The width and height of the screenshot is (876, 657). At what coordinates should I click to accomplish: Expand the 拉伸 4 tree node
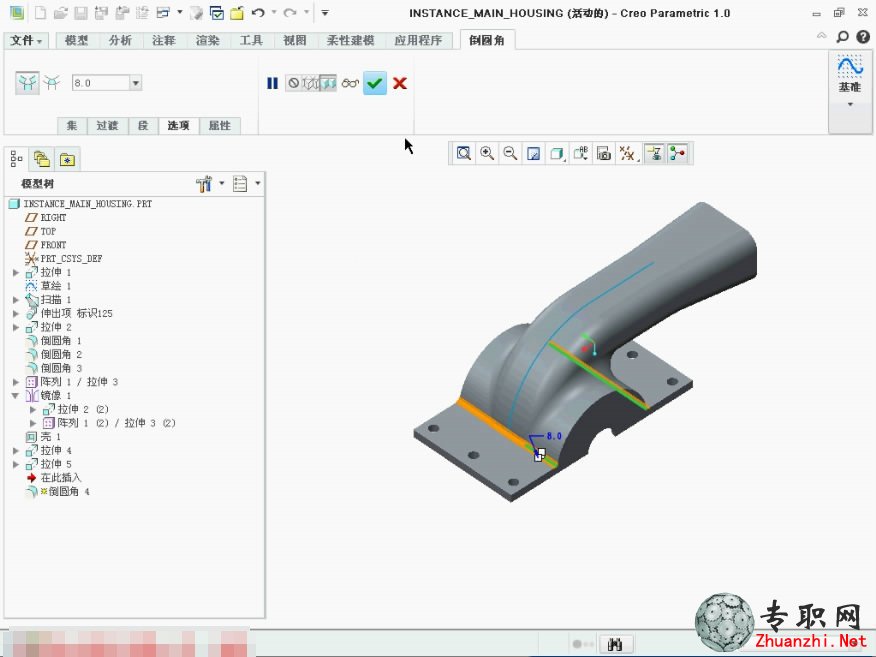tap(16, 450)
